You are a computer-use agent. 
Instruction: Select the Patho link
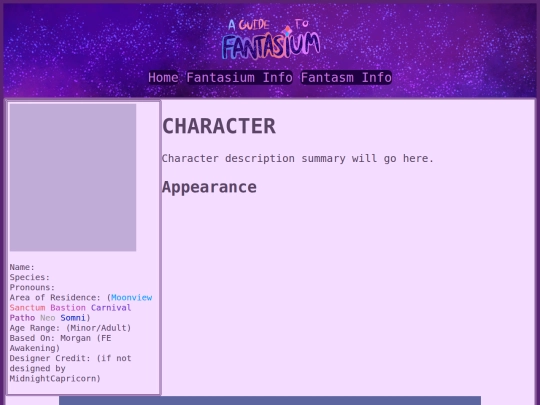(22, 318)
